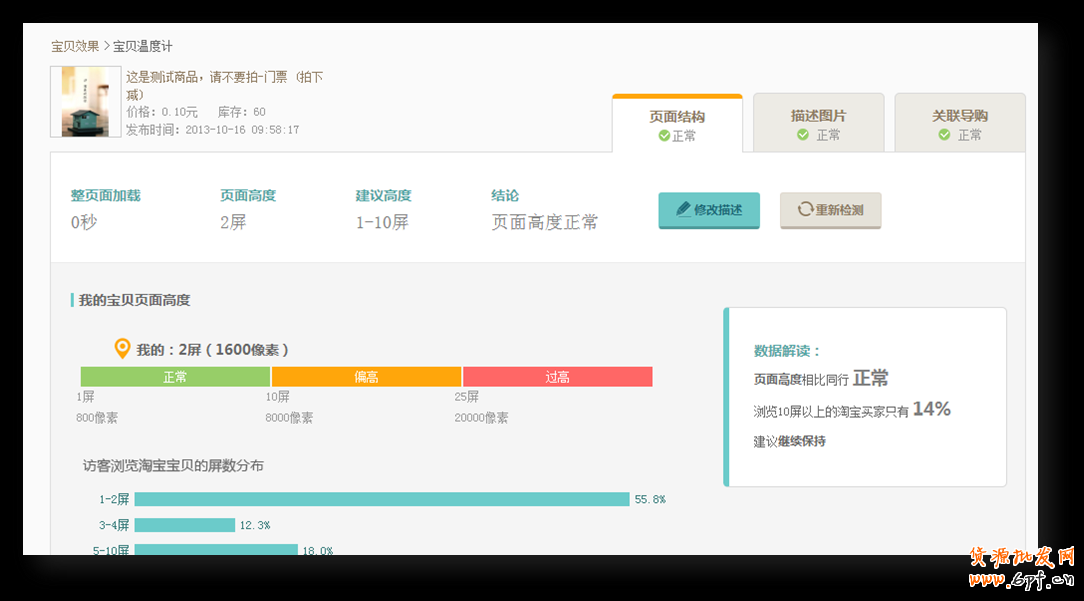Click the 数据解读 heading
Screen dimensions: 1084x601
click(x=786, y=351)
